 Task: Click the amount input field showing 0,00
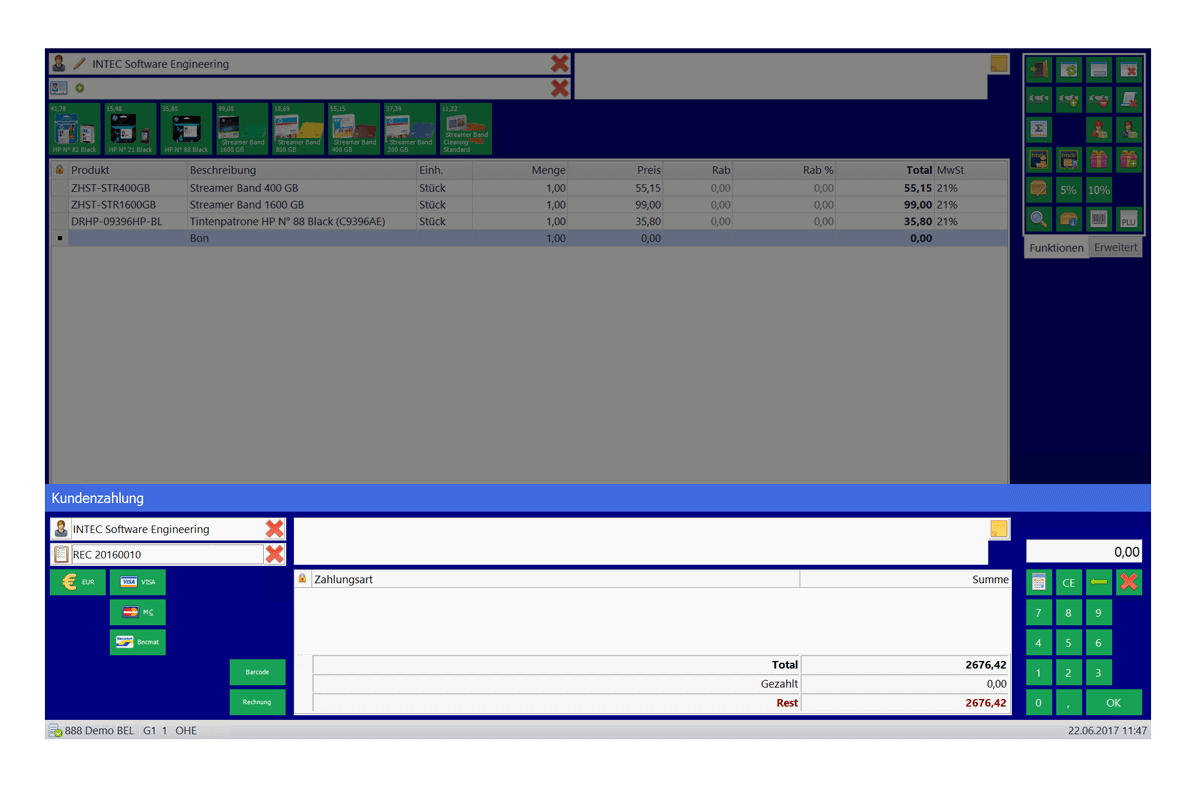click(1083, 552)
